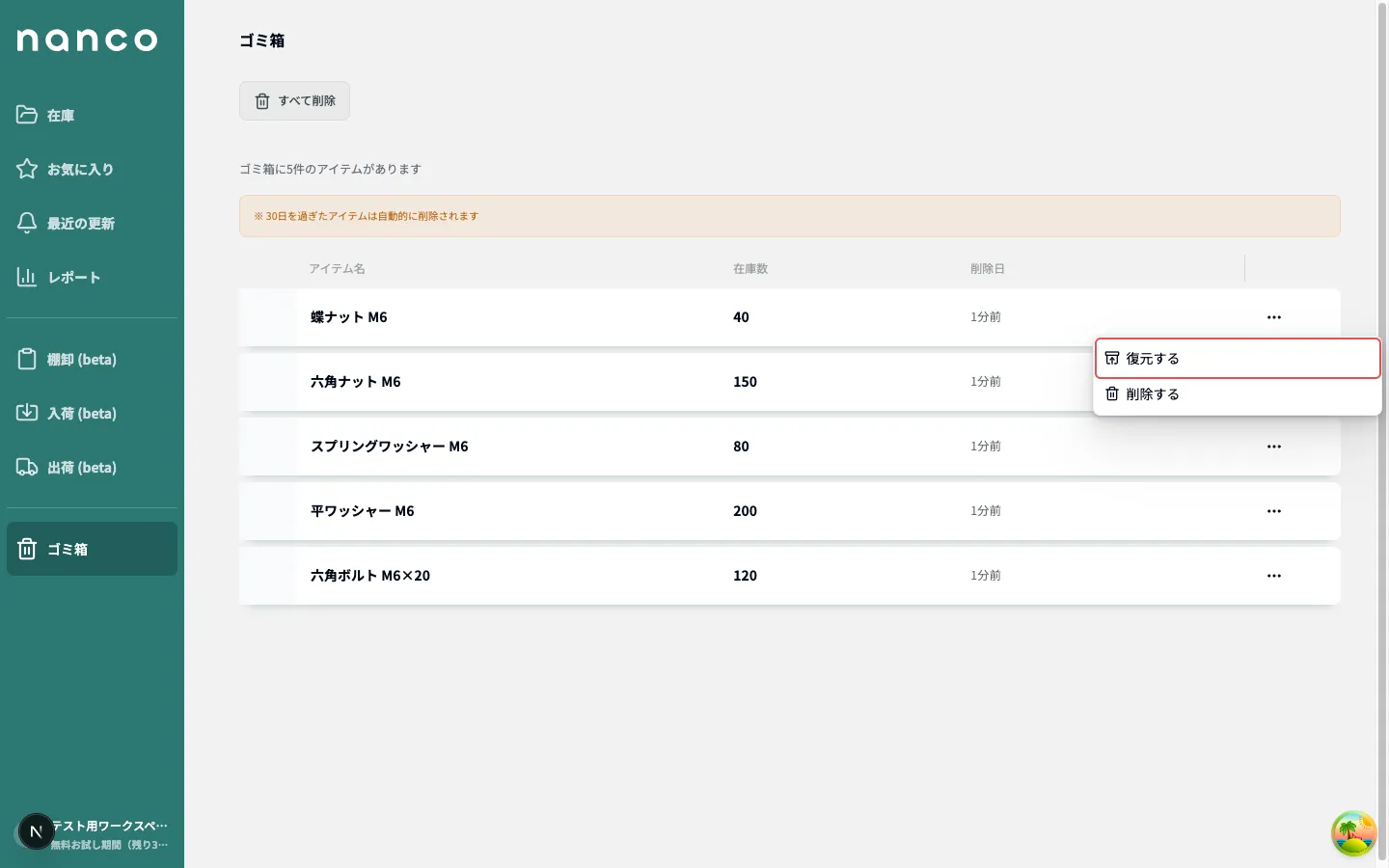This screenshot has height=868, width=1389.
Task: Click the お気に入り star icon
Action: (27, 169)
